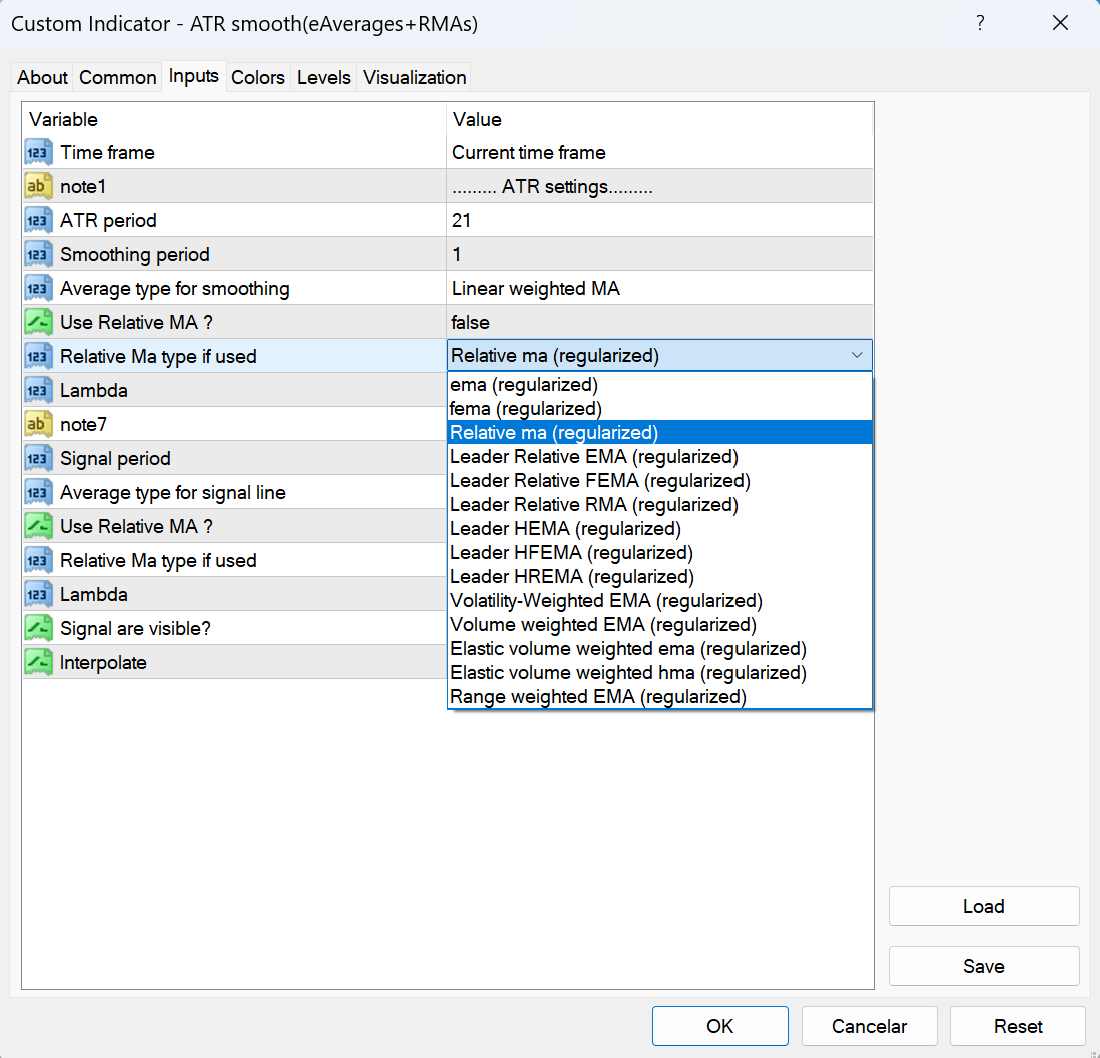Toggle the first Use Relative MA false value
The width and height of the screenshot is (1100, 1058).
[470, 323]
